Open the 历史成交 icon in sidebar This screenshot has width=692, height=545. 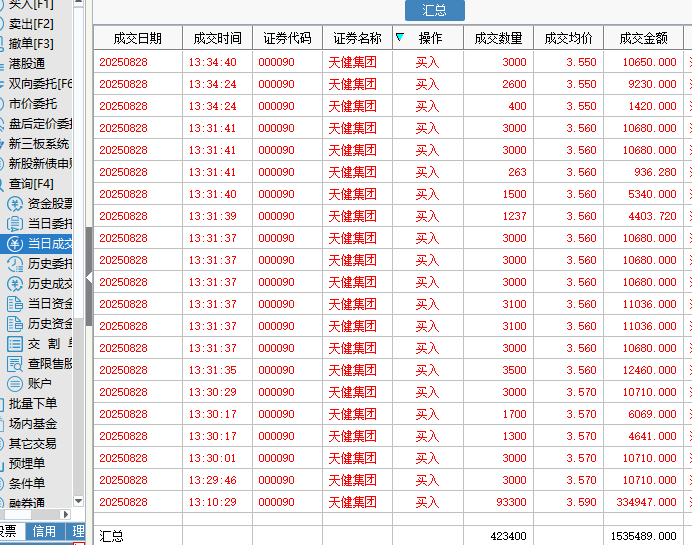(15, 284)
